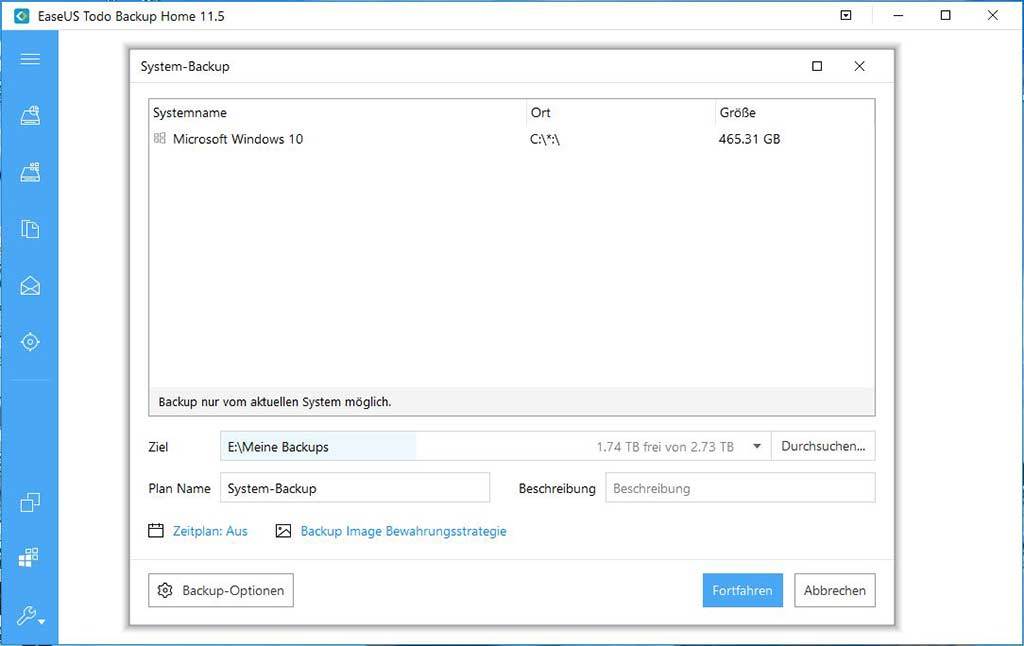Click the 465.31 GB size value
Image resolution: width=1024 pixels, height=646 pixels.
pos(749,139)
